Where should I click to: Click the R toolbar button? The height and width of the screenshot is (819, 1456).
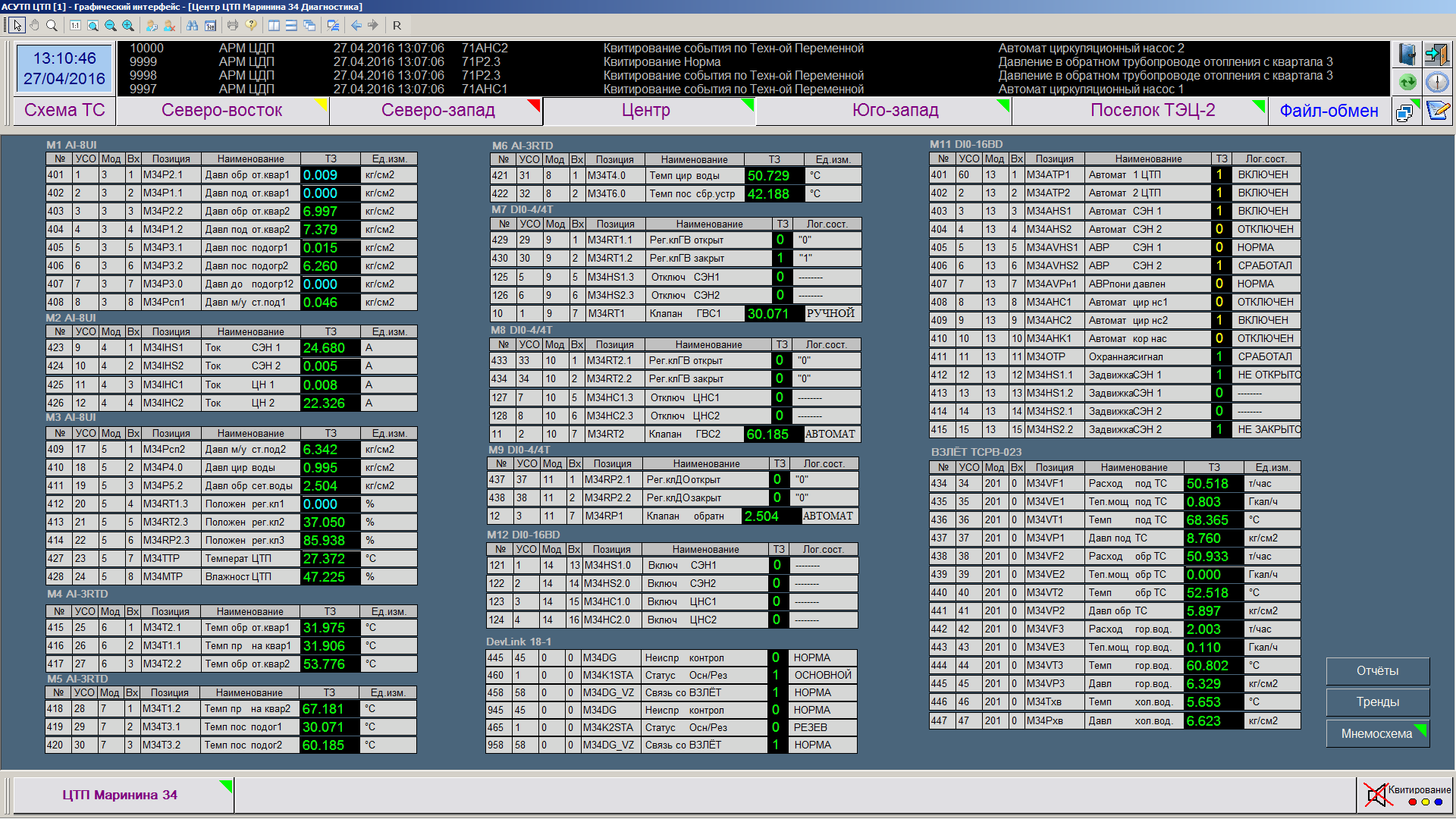pyautogui.click(x=397, y=25)
